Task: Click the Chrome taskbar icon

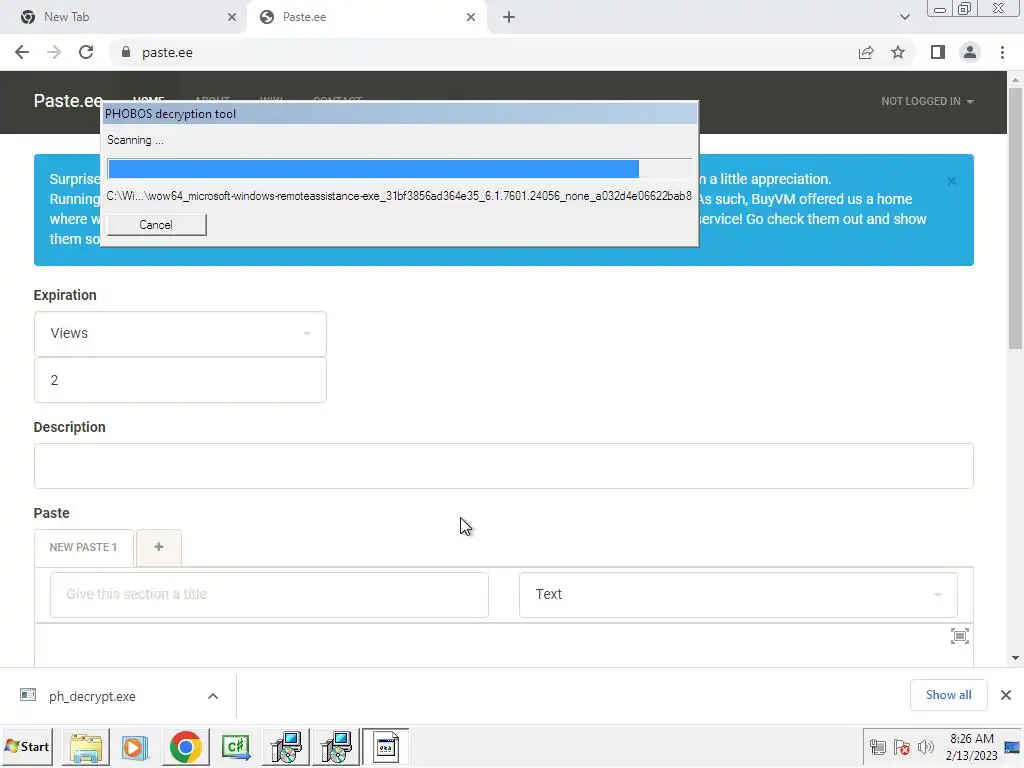Action: point(185,747)
